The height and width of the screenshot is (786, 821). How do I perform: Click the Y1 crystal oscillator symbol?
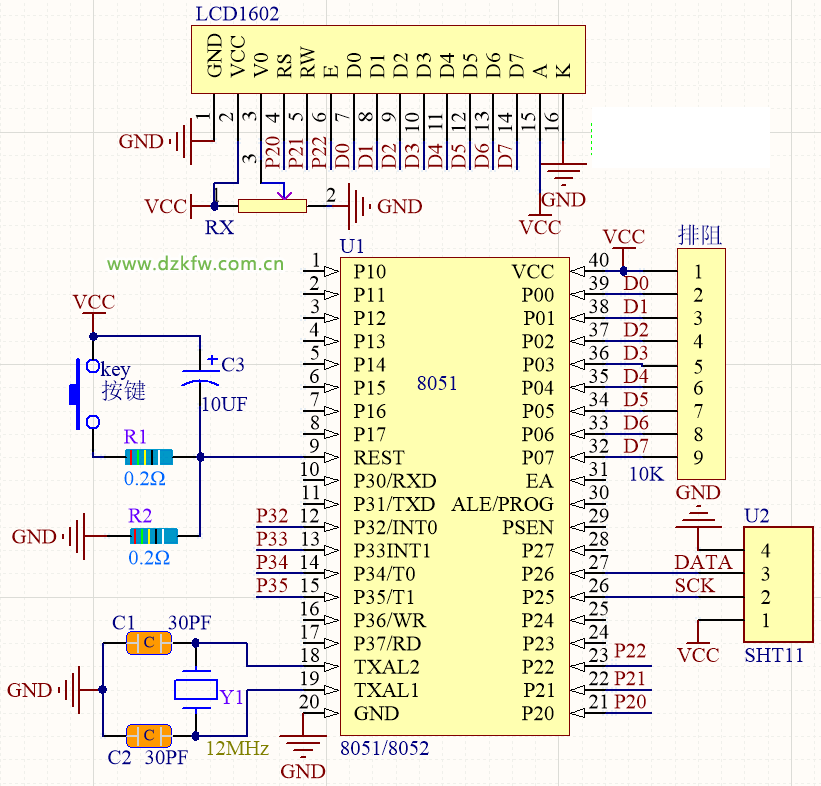coord(196,689)
